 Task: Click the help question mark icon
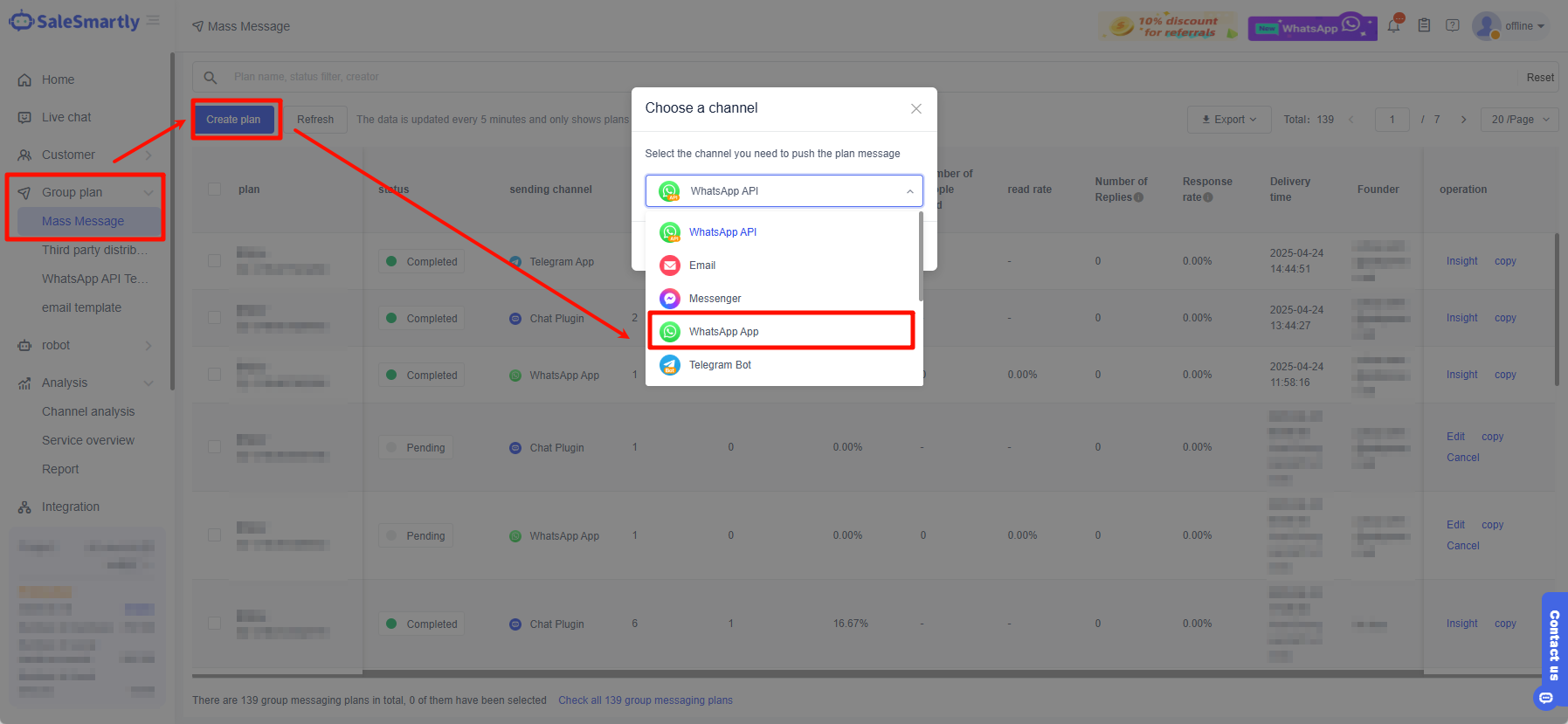(x=1453, y=25)
